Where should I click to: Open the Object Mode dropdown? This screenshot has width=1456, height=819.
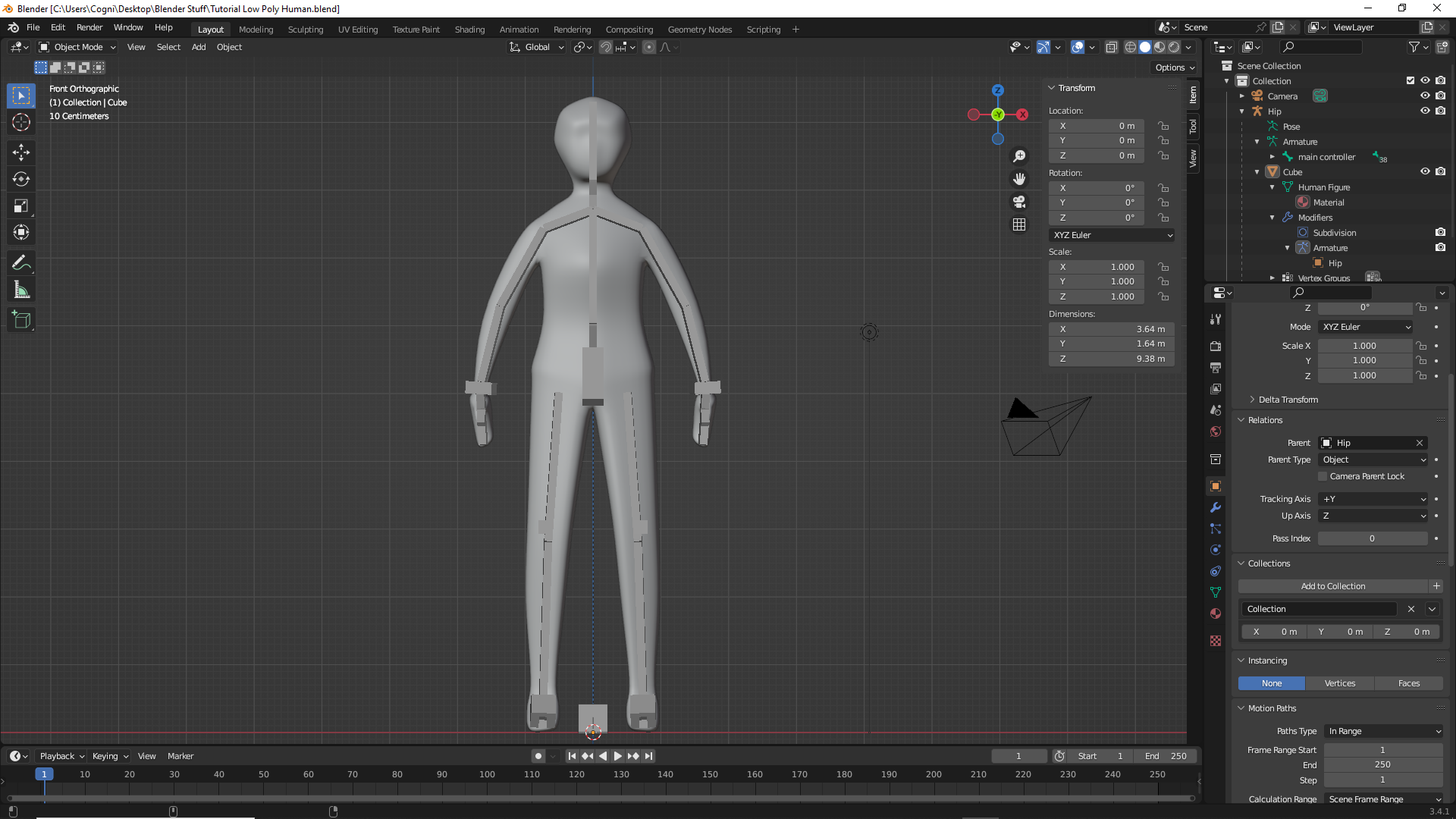[x=76, y=47]
